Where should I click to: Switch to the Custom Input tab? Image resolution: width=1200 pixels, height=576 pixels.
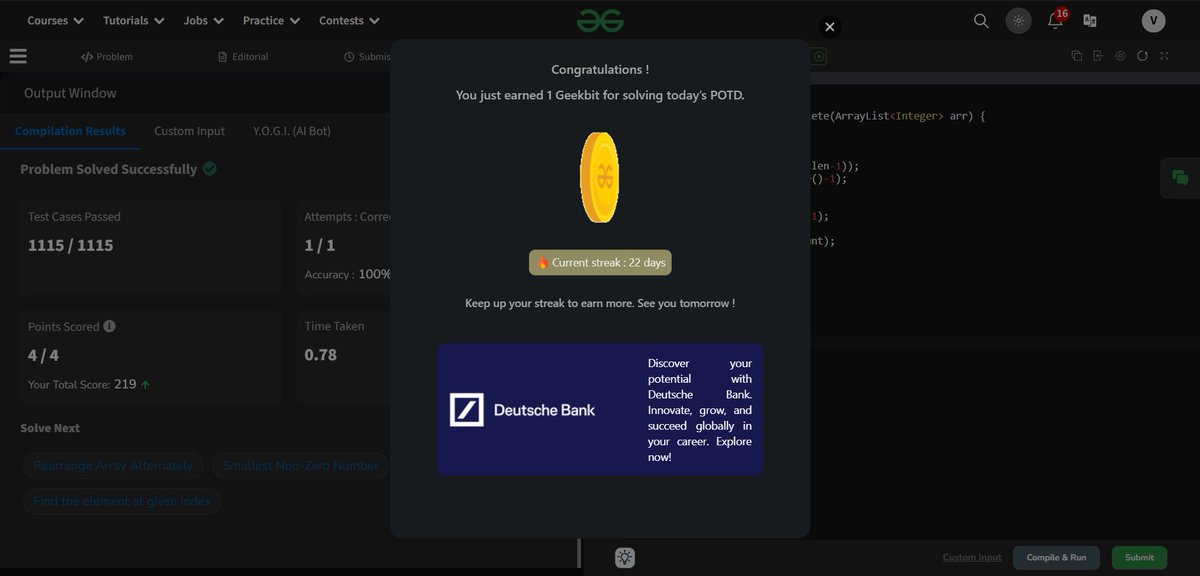(x=189, y=131)
